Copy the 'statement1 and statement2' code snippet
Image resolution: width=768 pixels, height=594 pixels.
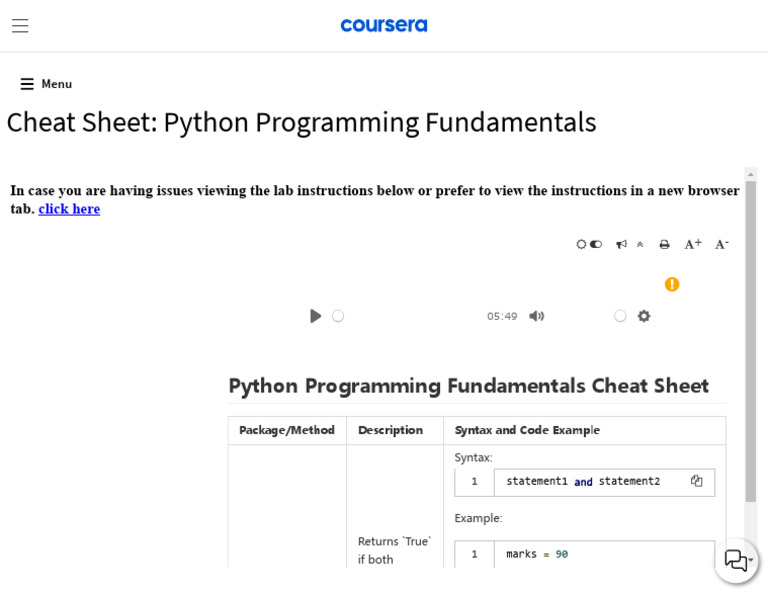coord(696,481)
